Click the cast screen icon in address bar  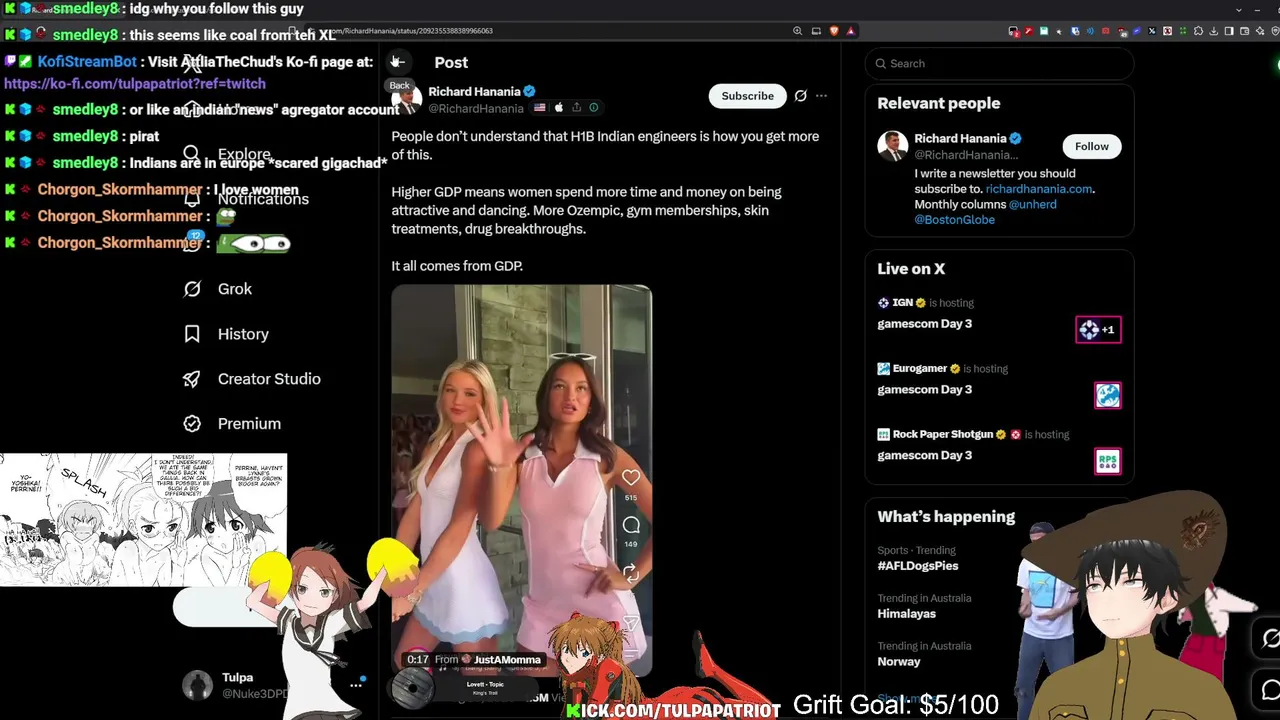point(816,31)
